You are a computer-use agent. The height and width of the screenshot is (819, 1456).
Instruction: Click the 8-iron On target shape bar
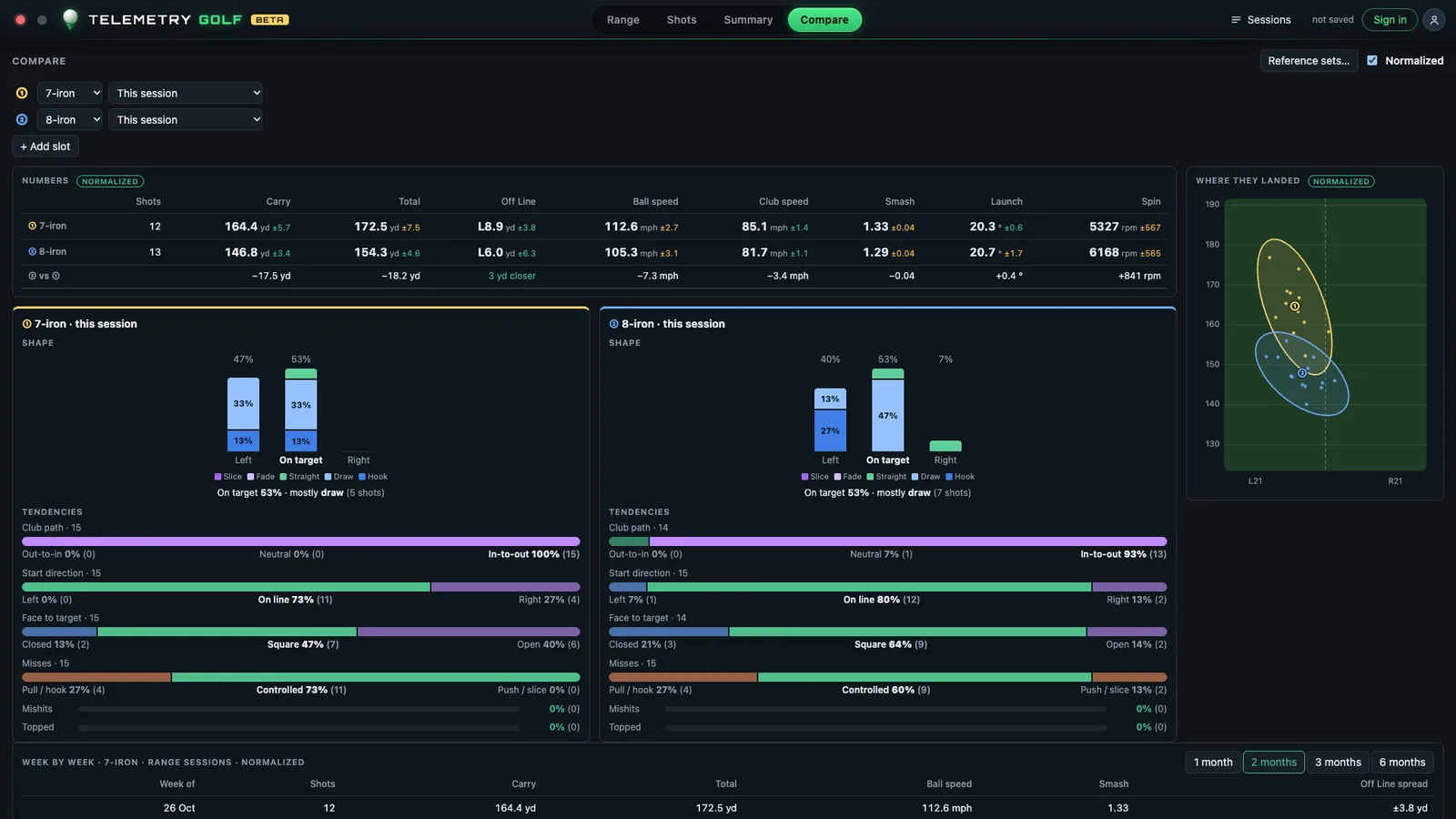tap(888, 410)
